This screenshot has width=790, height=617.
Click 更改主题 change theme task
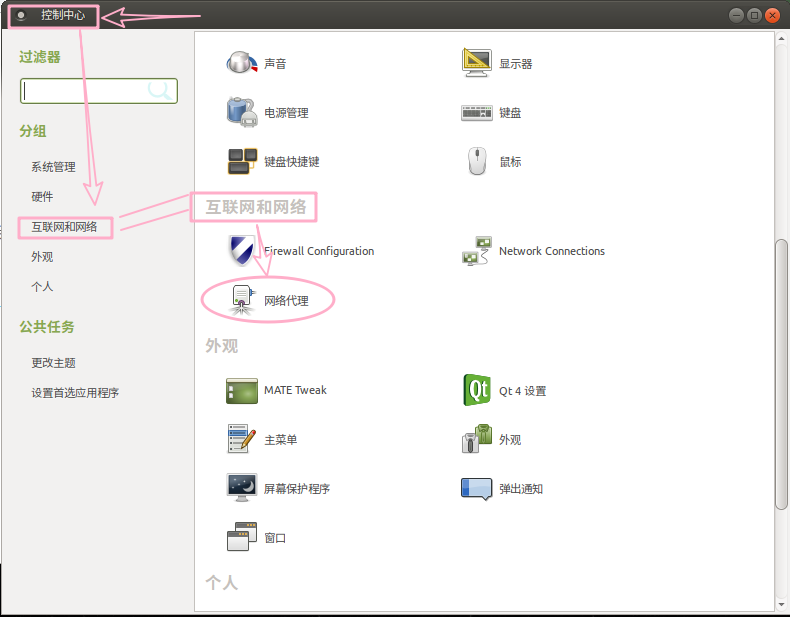tap(53, 363)
